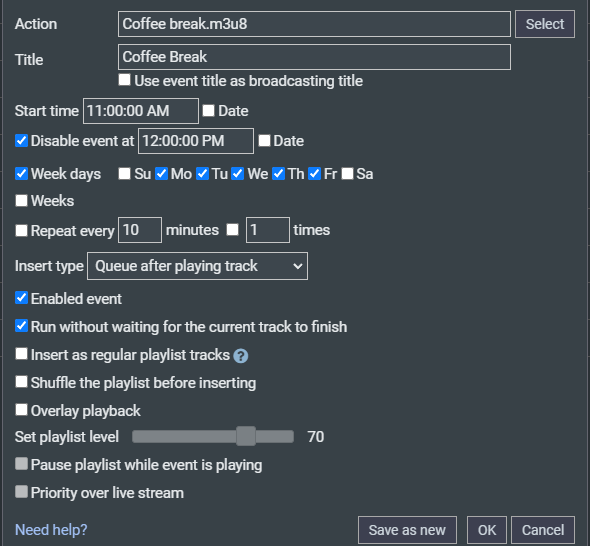
Task: Click the Save as new button
Action: click(x=407, y=530)
